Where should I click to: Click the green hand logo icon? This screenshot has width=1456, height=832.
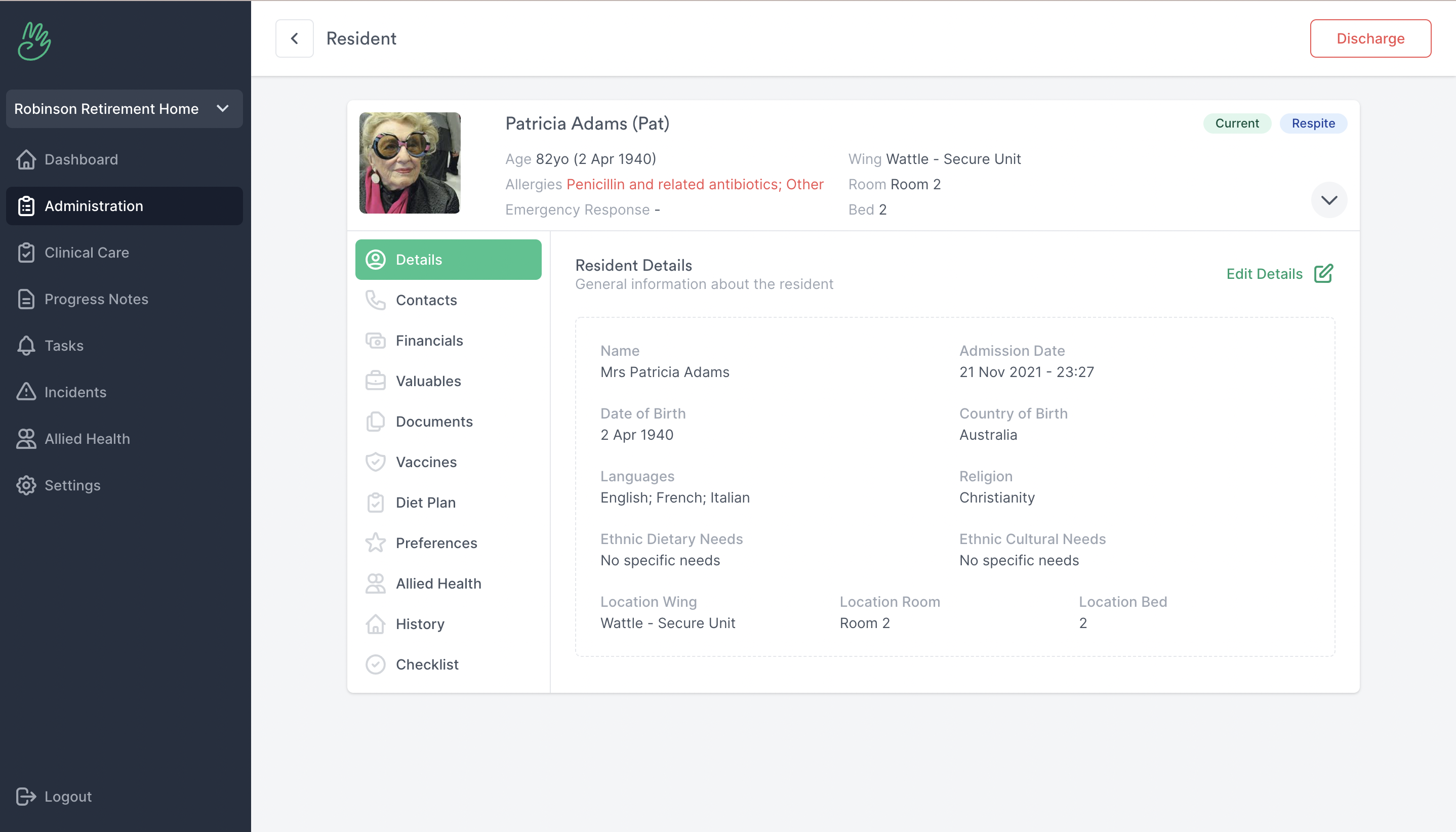point(34,41)
